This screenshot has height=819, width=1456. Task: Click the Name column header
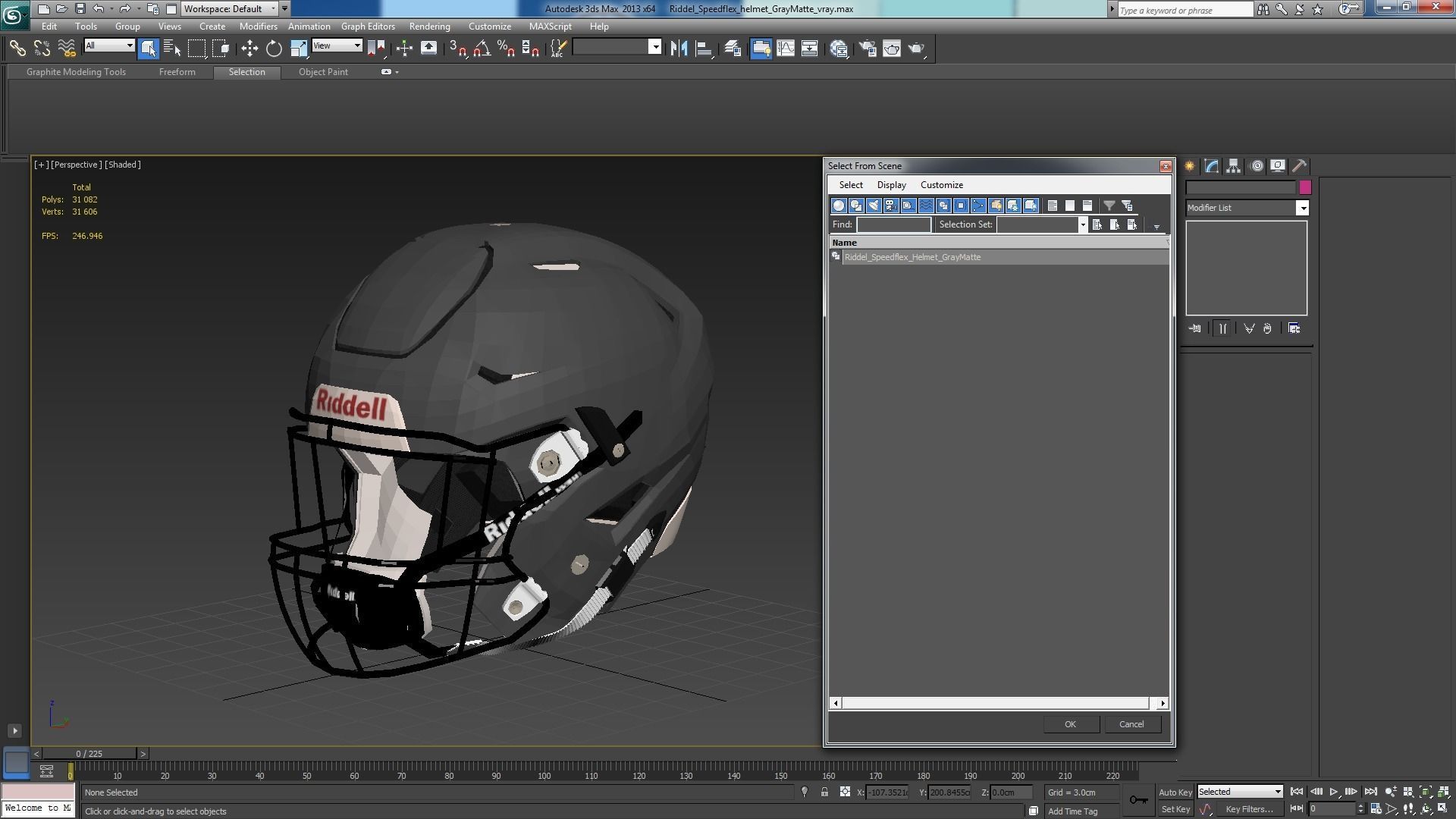(x=998, y=243)
